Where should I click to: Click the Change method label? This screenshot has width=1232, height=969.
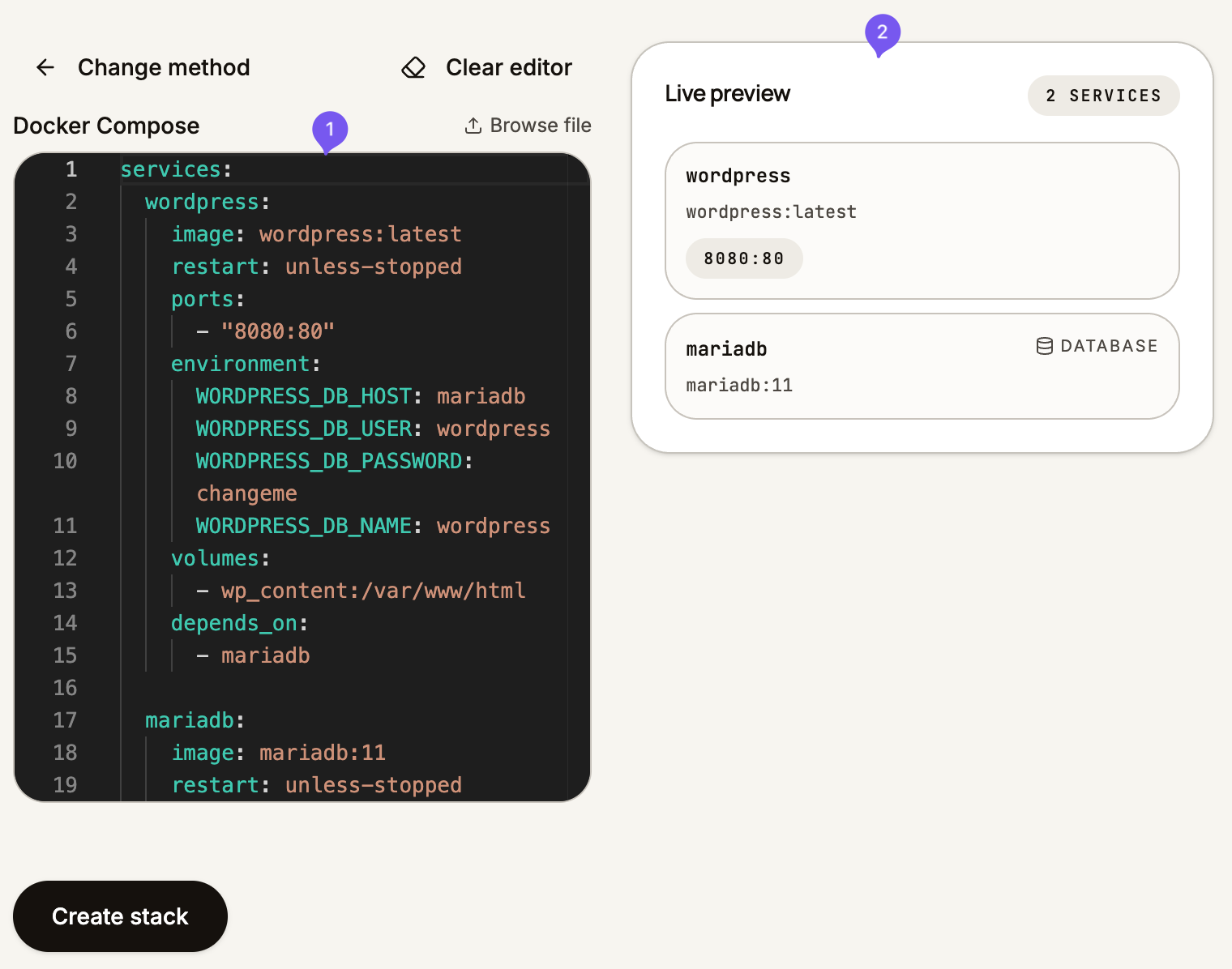point(164,67)
